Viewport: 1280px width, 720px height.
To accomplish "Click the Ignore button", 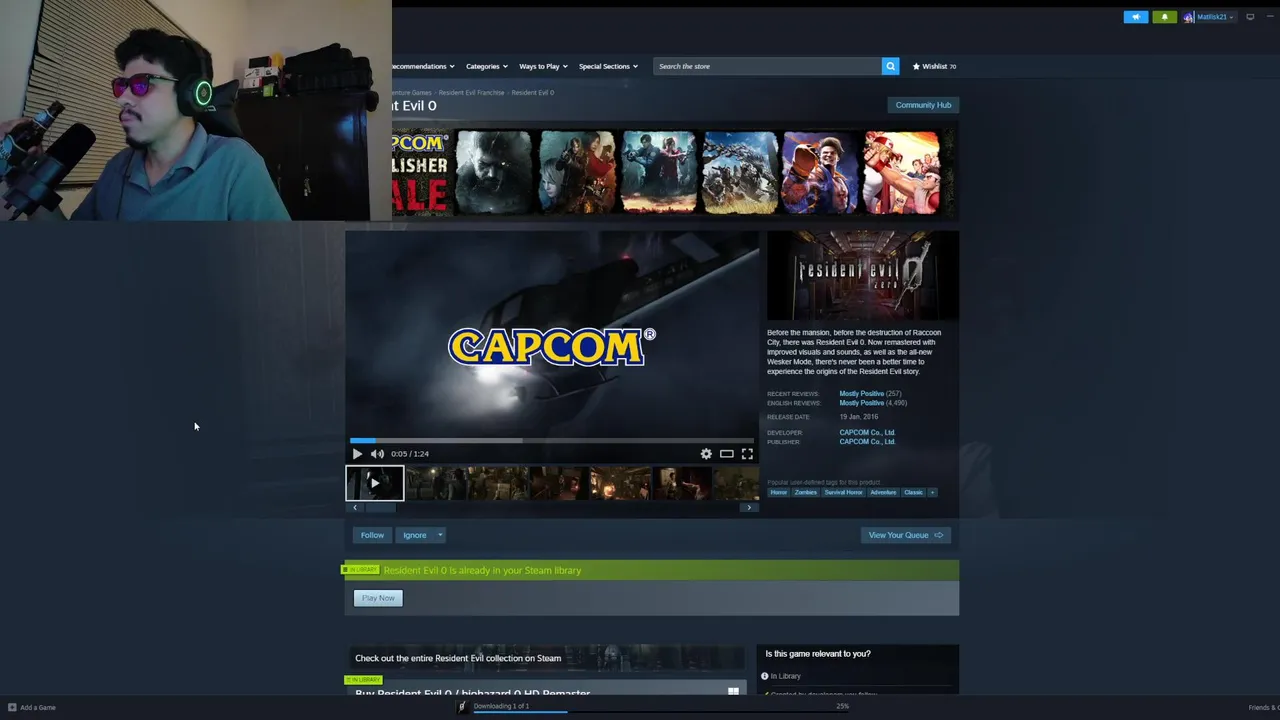I will [414, 535].
